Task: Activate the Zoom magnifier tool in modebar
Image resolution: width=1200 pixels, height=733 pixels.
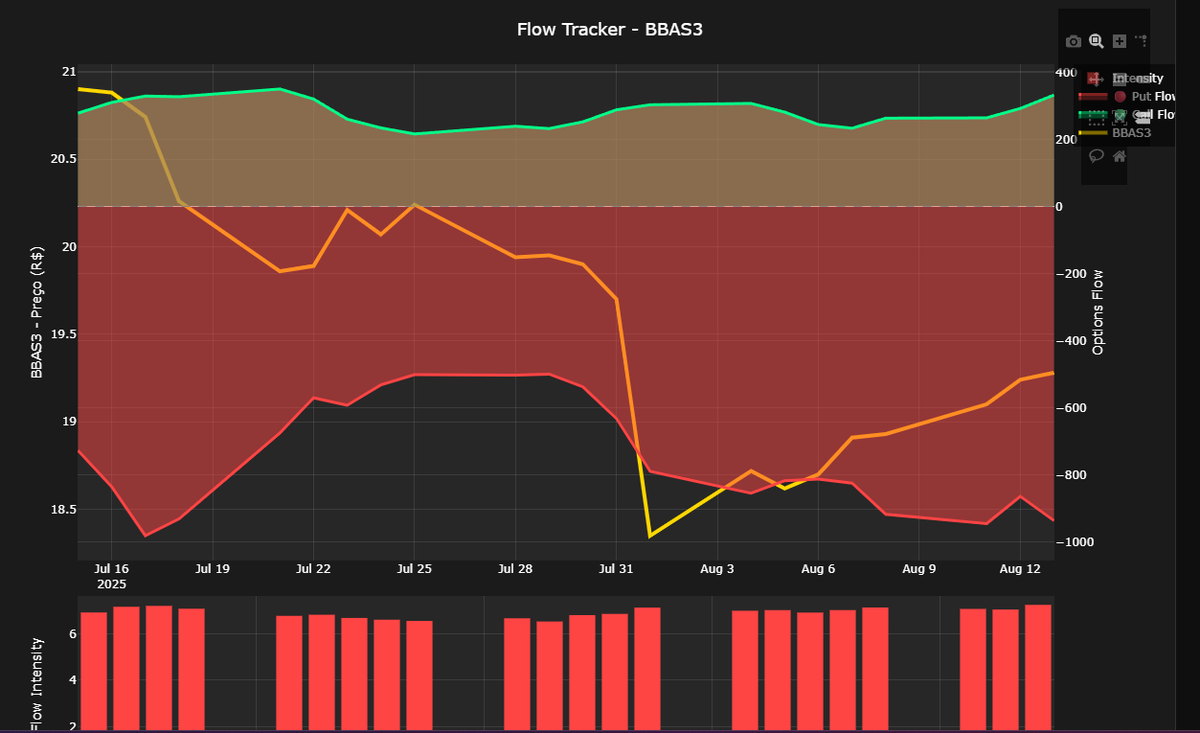Action: point(1096,41)
